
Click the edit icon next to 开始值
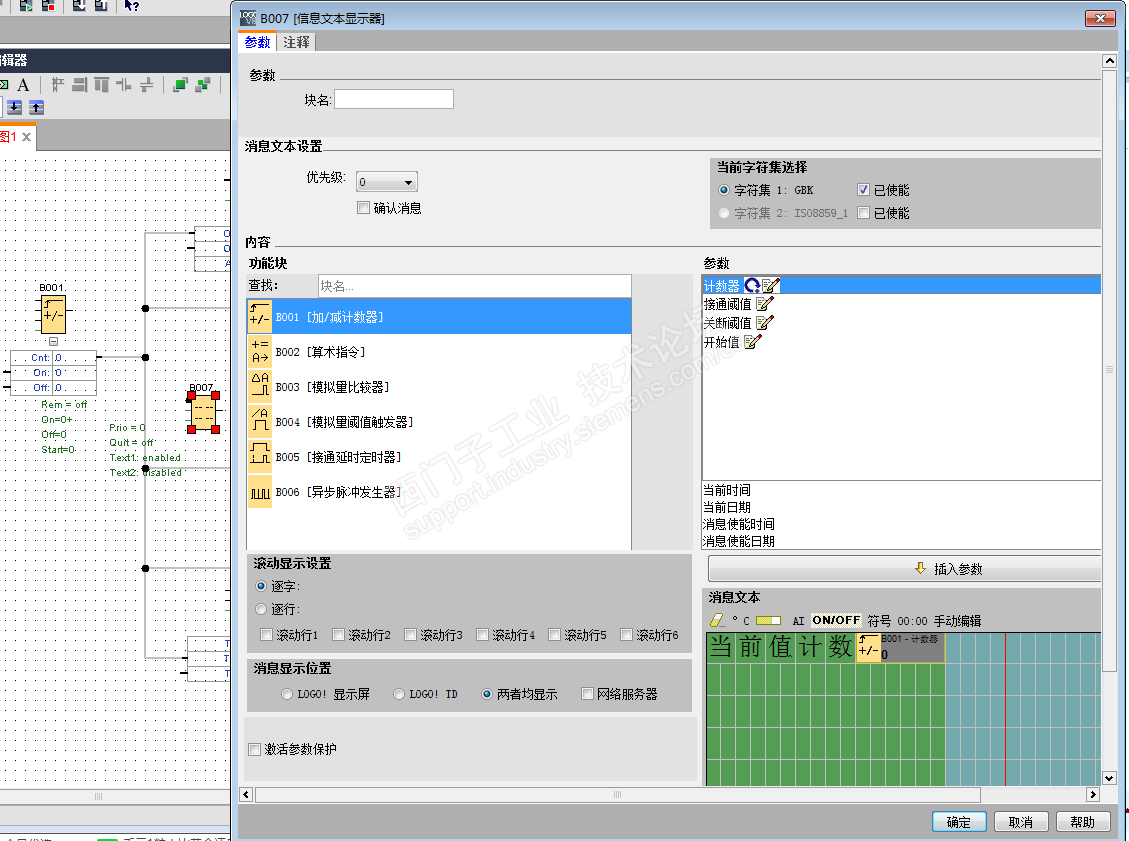pyautogui.click(x=752, y=341)
